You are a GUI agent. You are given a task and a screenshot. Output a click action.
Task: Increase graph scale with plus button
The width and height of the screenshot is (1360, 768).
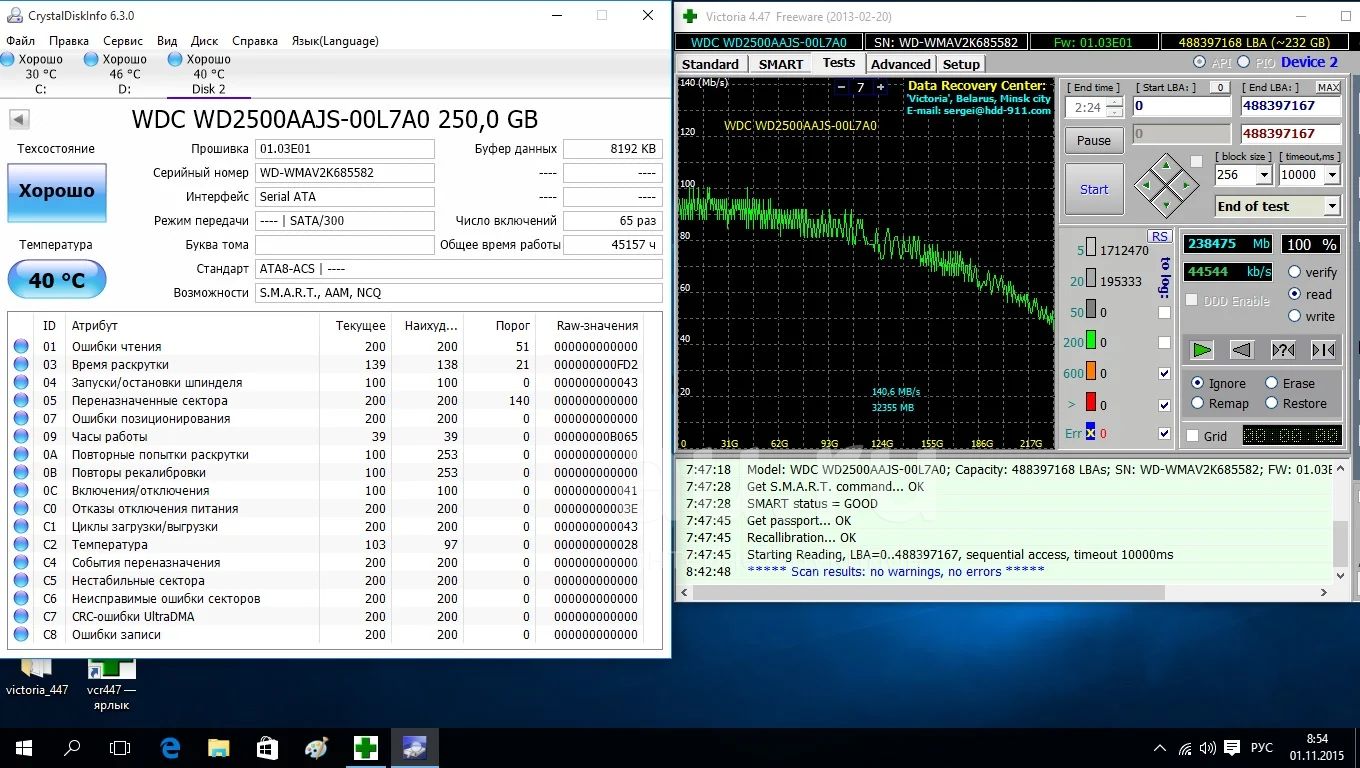880,87
